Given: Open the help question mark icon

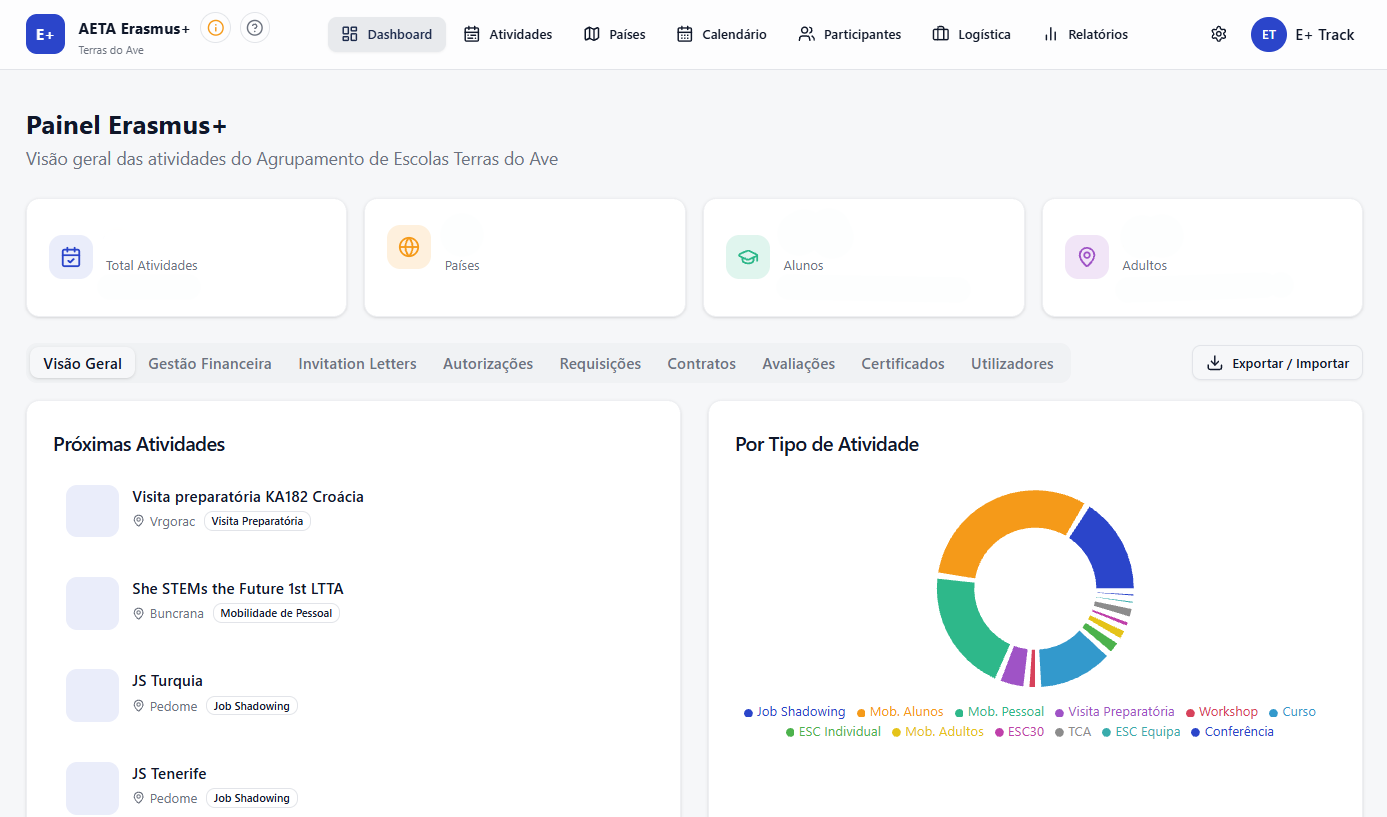Looking at the screenshot, I should [255, 28].
